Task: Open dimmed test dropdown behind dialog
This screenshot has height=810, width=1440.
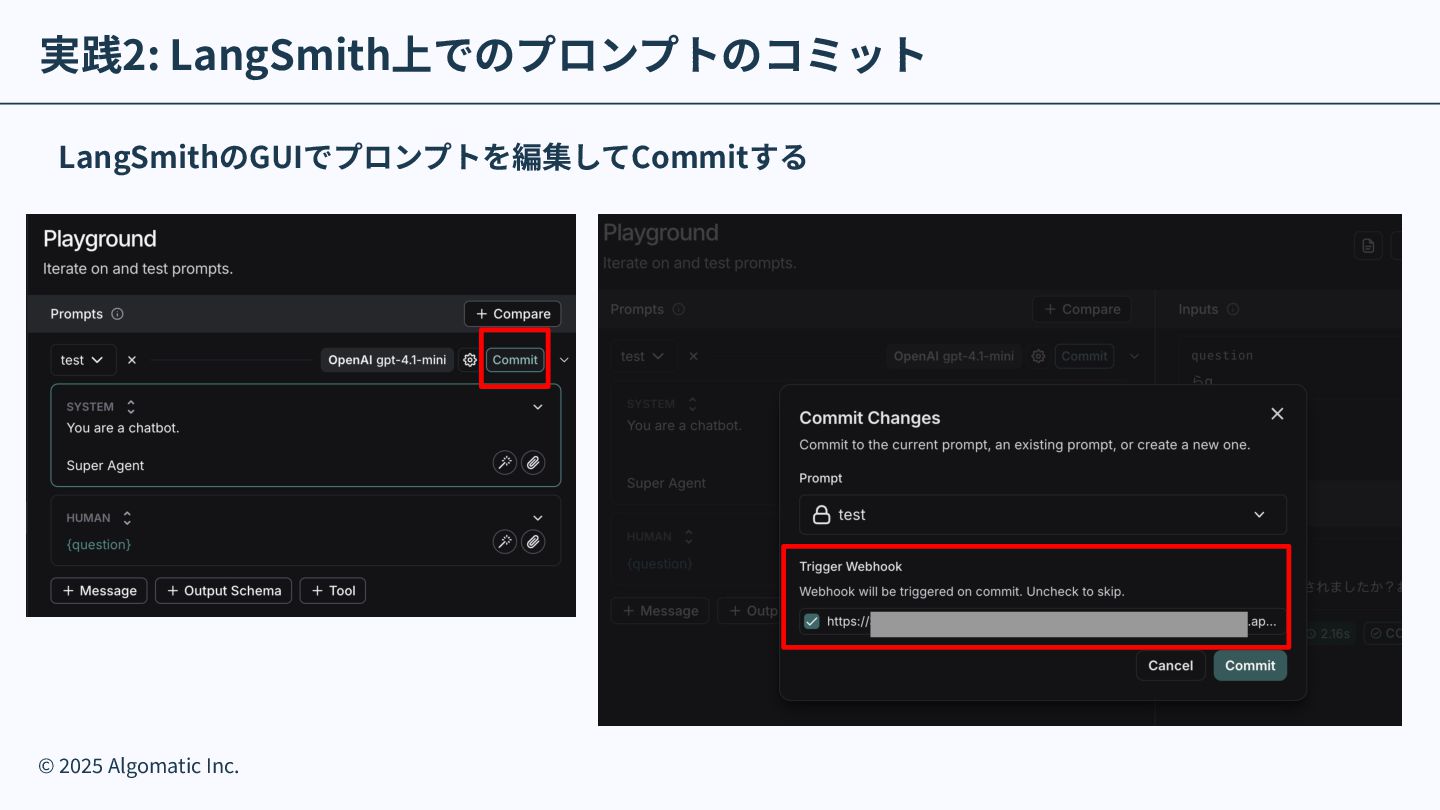Action: (645, 356)
